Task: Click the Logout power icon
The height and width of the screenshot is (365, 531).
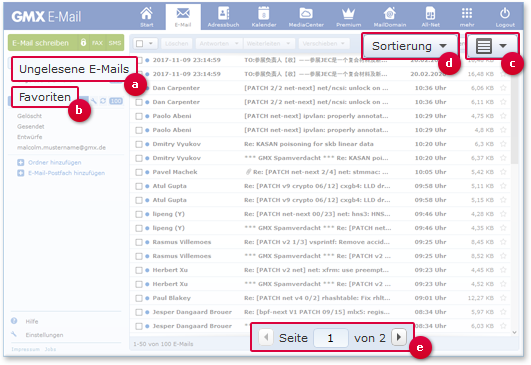Action: click(505, 17)
